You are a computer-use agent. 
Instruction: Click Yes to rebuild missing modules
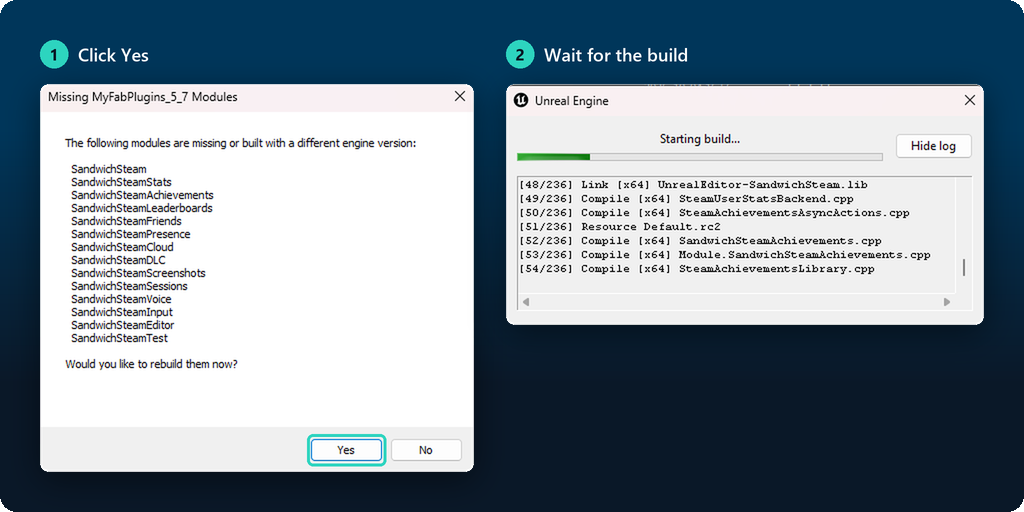[346, 450]
